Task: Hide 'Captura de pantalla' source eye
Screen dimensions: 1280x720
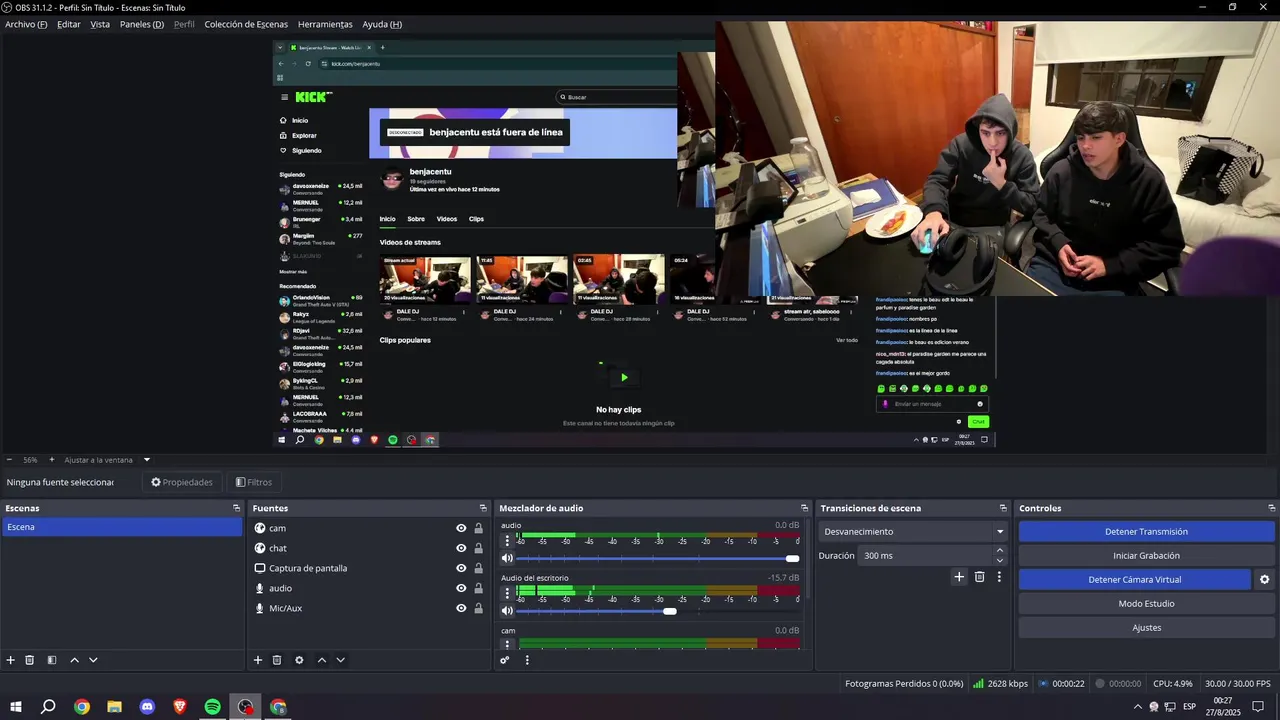Action: coord(461,568)
